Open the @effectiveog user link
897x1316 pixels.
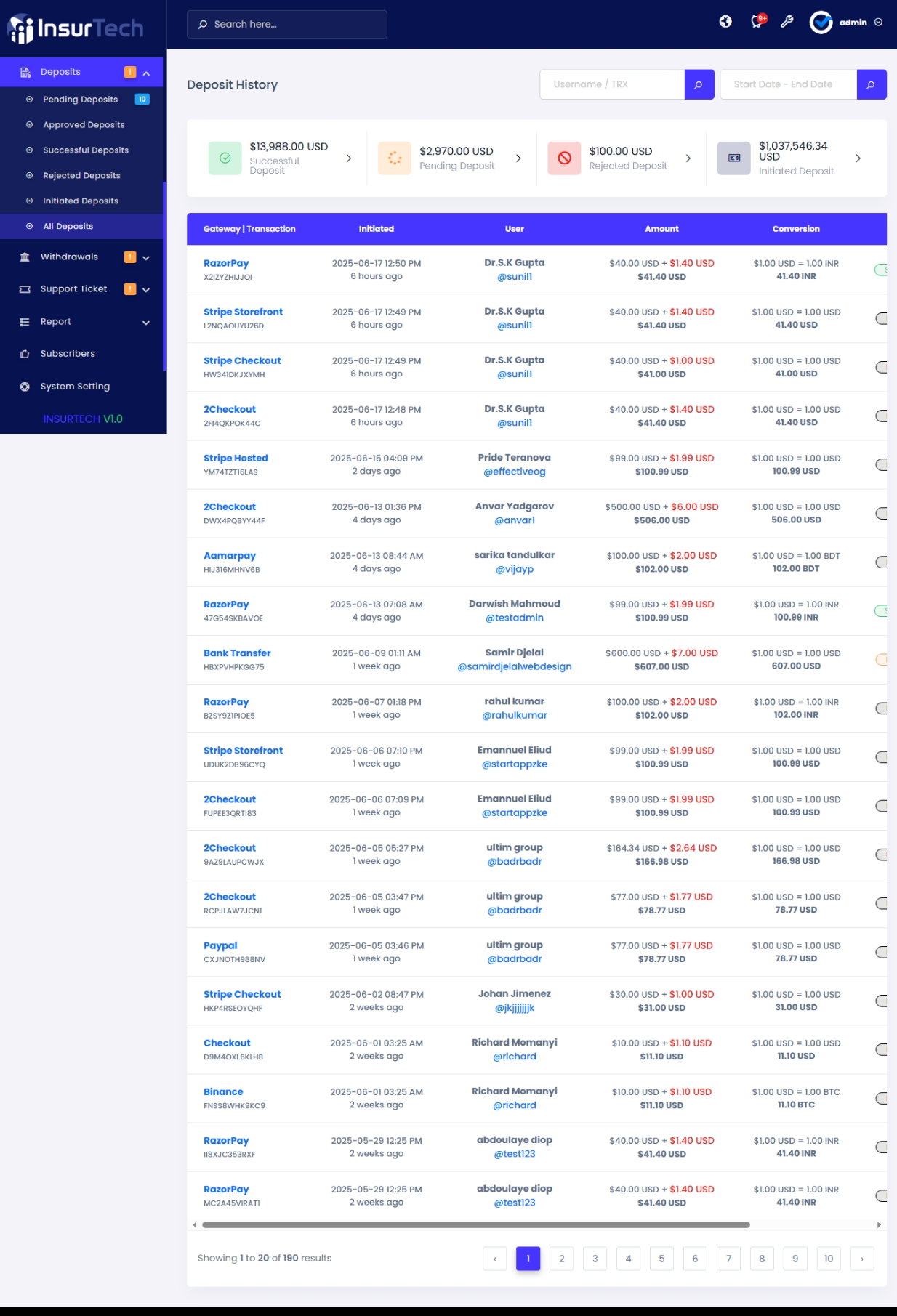click(515, 472)
